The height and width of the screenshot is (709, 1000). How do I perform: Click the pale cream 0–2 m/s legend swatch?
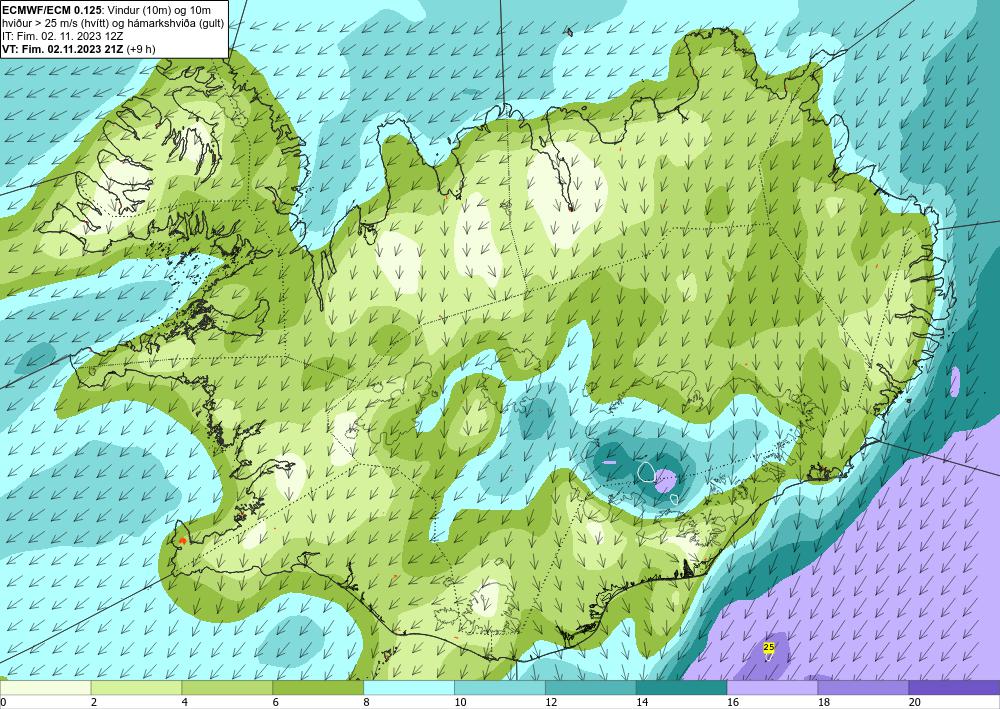(x=45, y=688)
